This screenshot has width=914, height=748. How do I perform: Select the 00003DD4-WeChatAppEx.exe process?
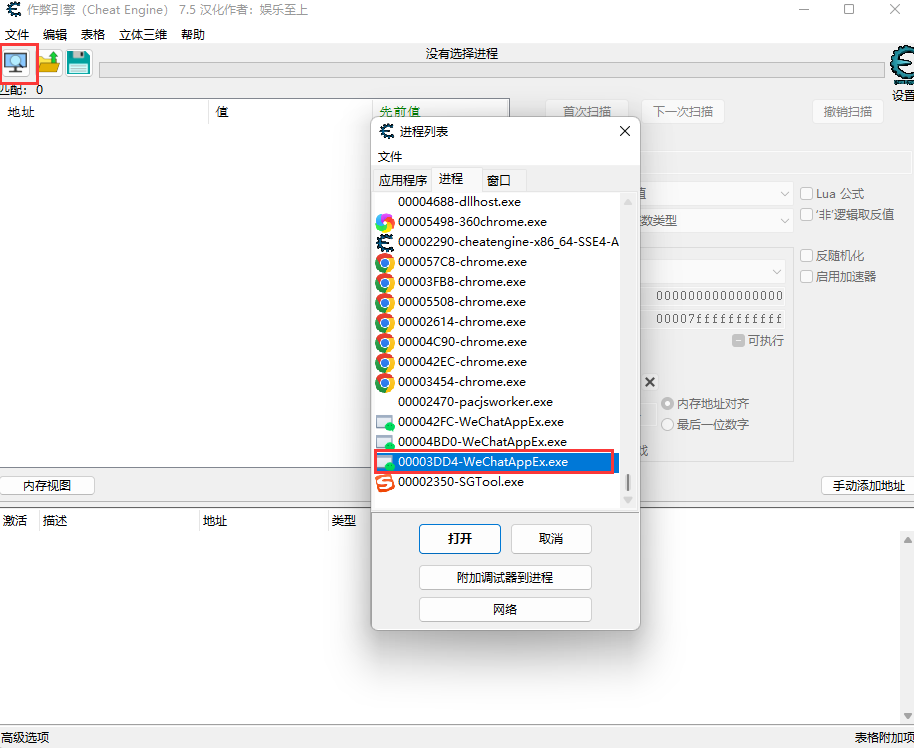click(497, 462)
